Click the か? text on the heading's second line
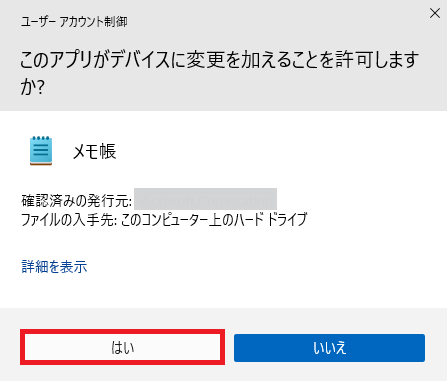Viewport: 447px width, 381px height. click(x=32, y=88)
